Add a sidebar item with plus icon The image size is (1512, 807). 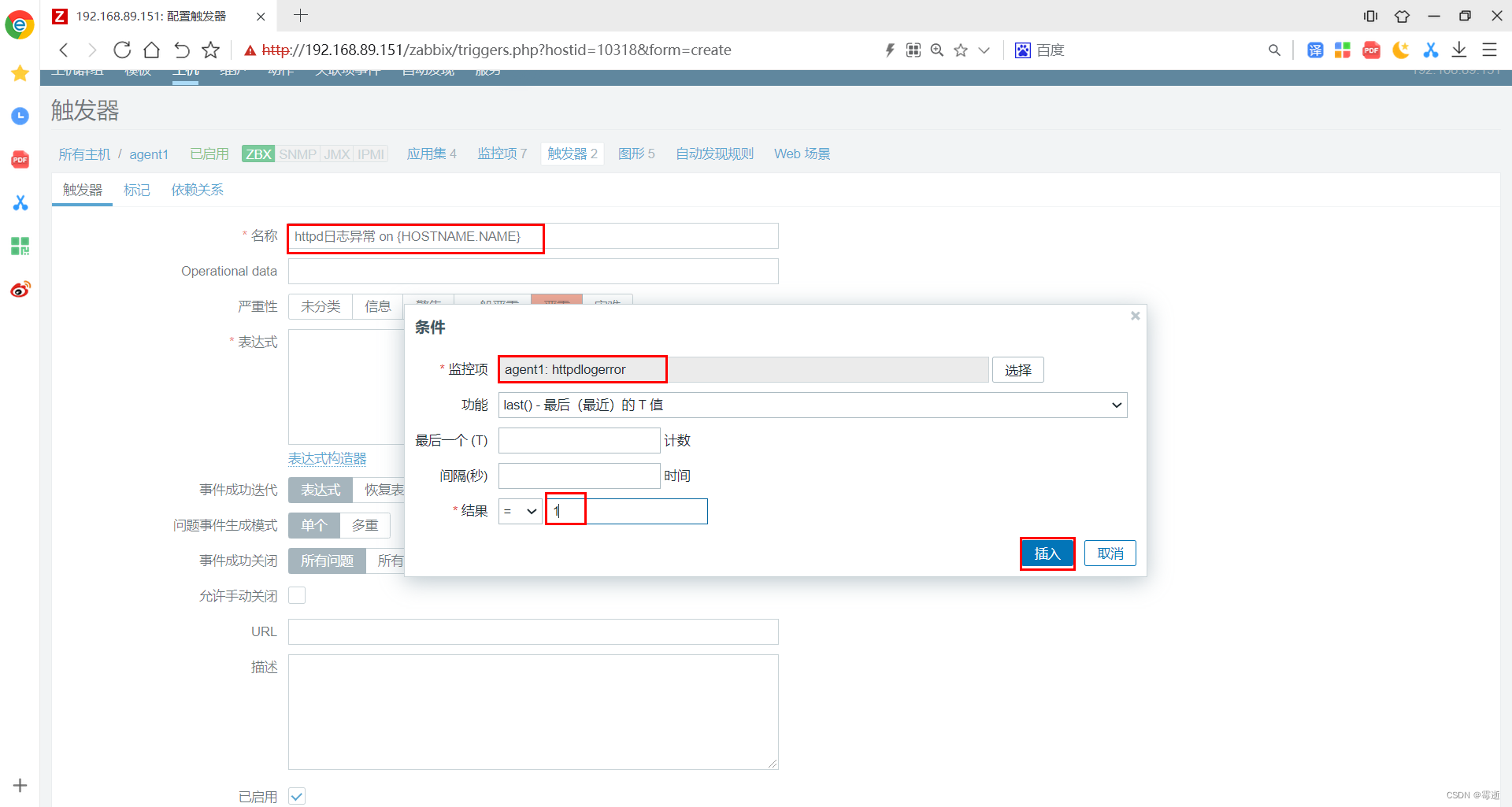coord(20,785)
